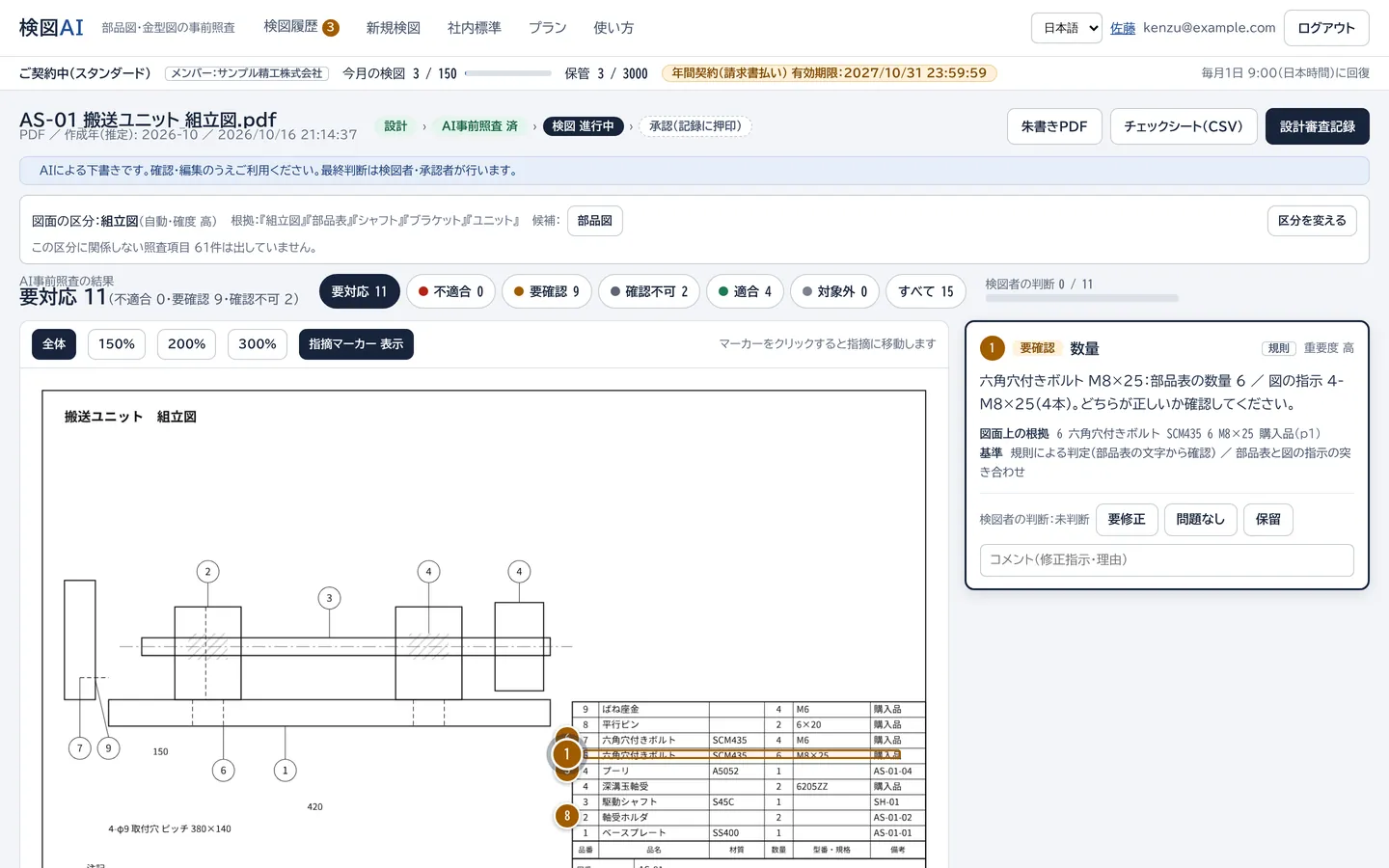Screen dimensions: 1389x868
Task: Click the finding number 1 badge in panel
Action: [x=993, y=348]
